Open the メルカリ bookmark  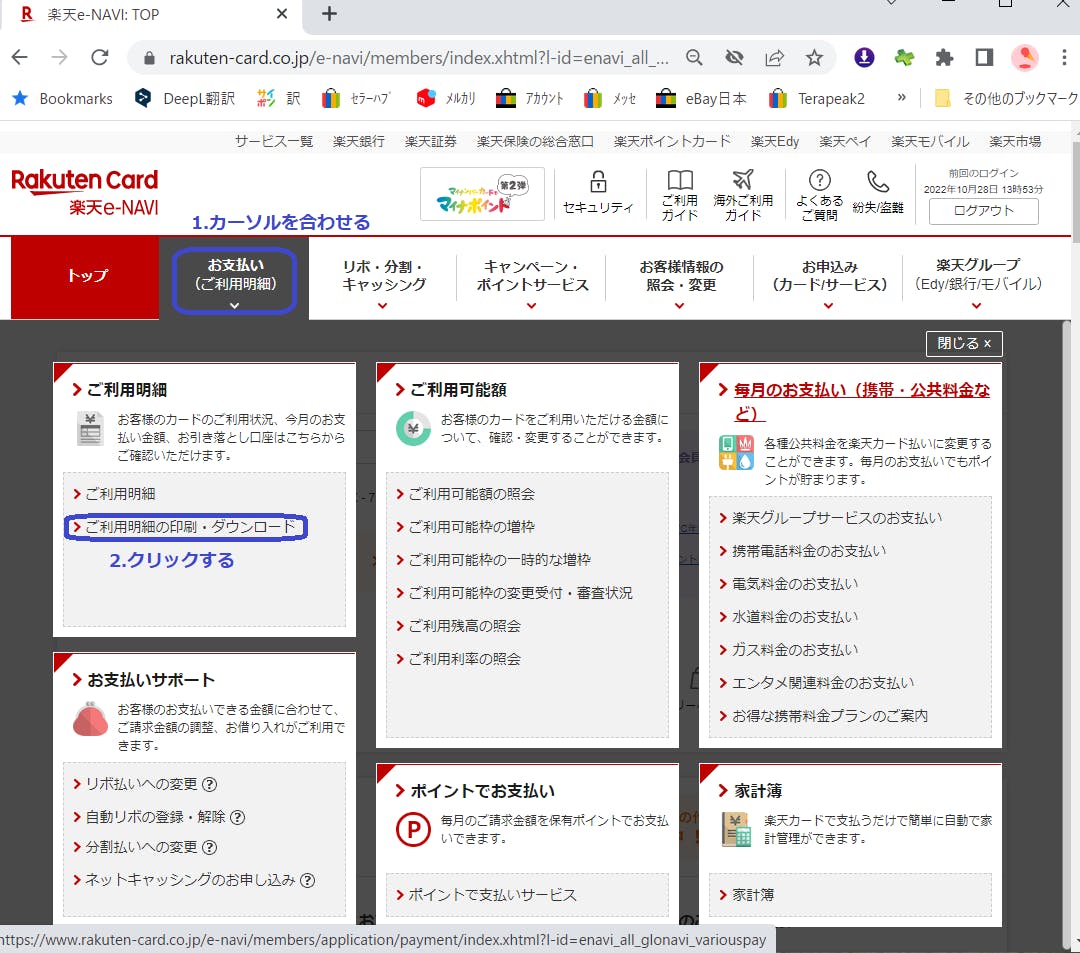(x=446, y=98)
